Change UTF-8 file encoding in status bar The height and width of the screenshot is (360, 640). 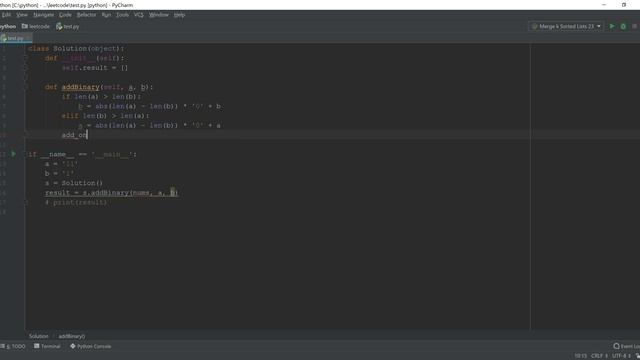pyautogui.click(x=621, y=356)
